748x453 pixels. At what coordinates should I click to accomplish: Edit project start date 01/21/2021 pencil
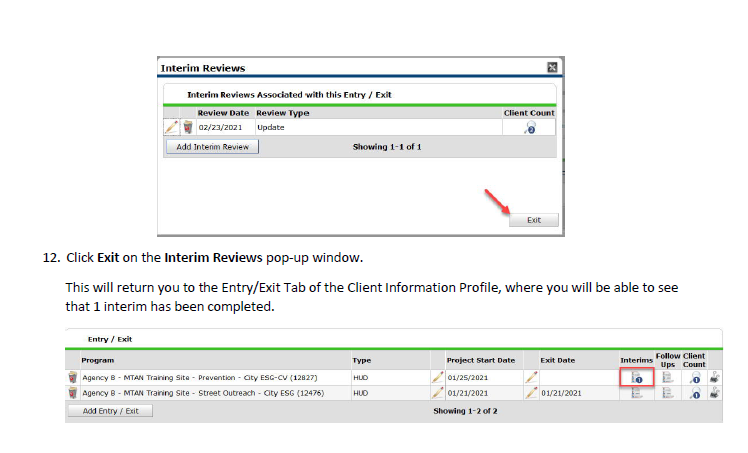pos(437,394)
